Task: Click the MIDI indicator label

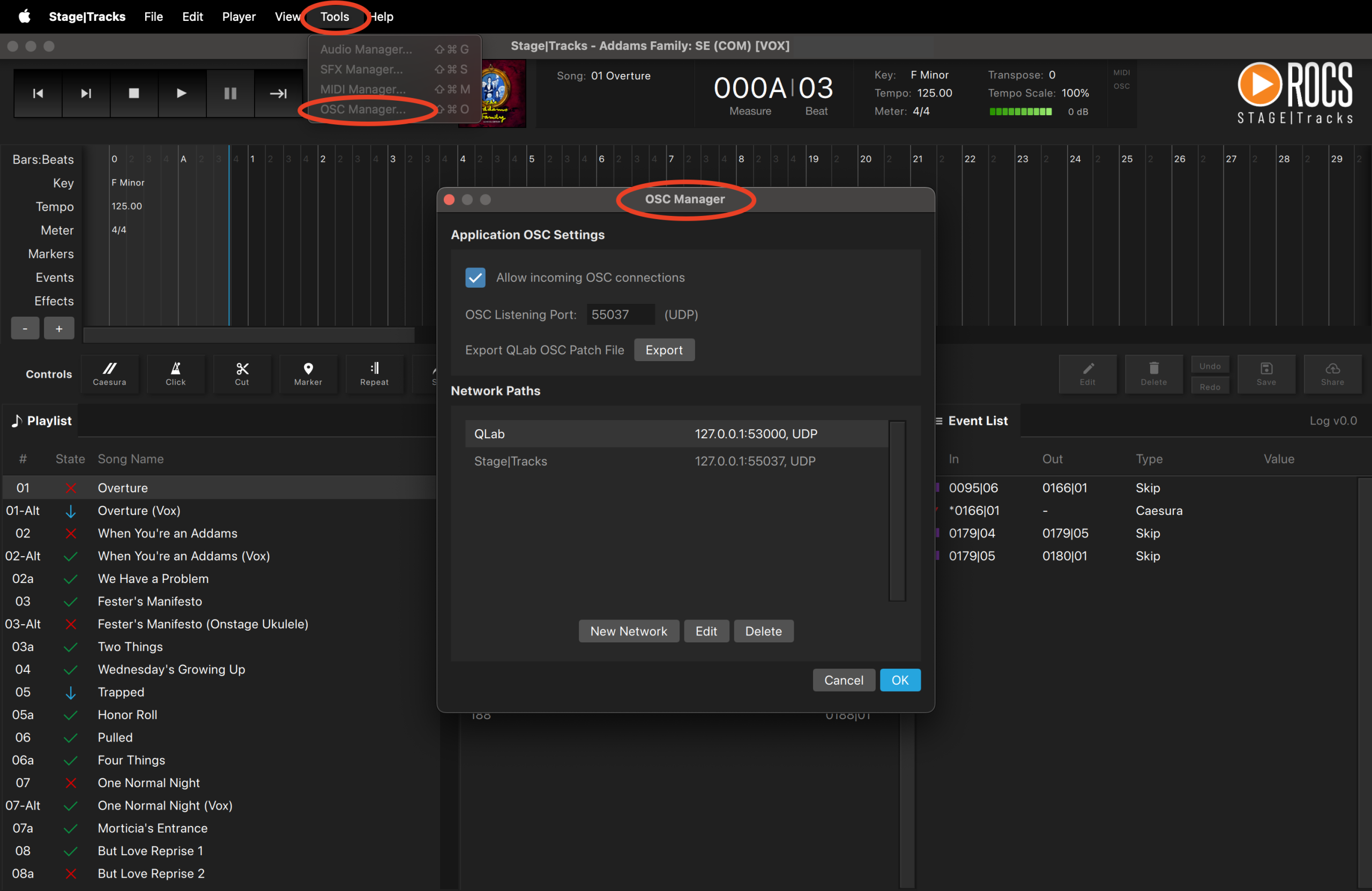Action: pos(1121,73)
